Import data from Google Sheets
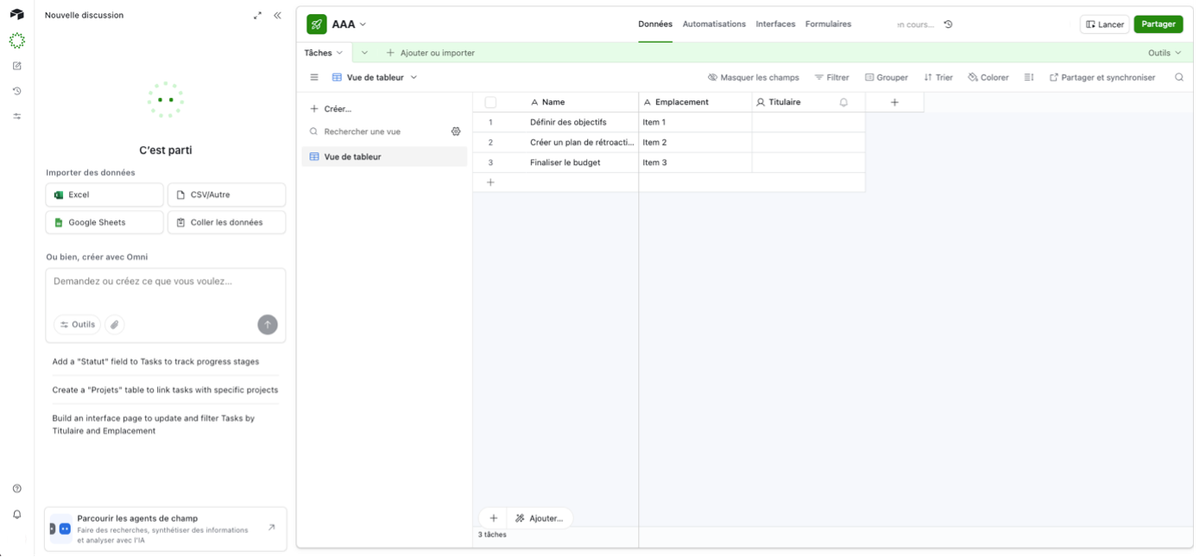 (105, 222)
